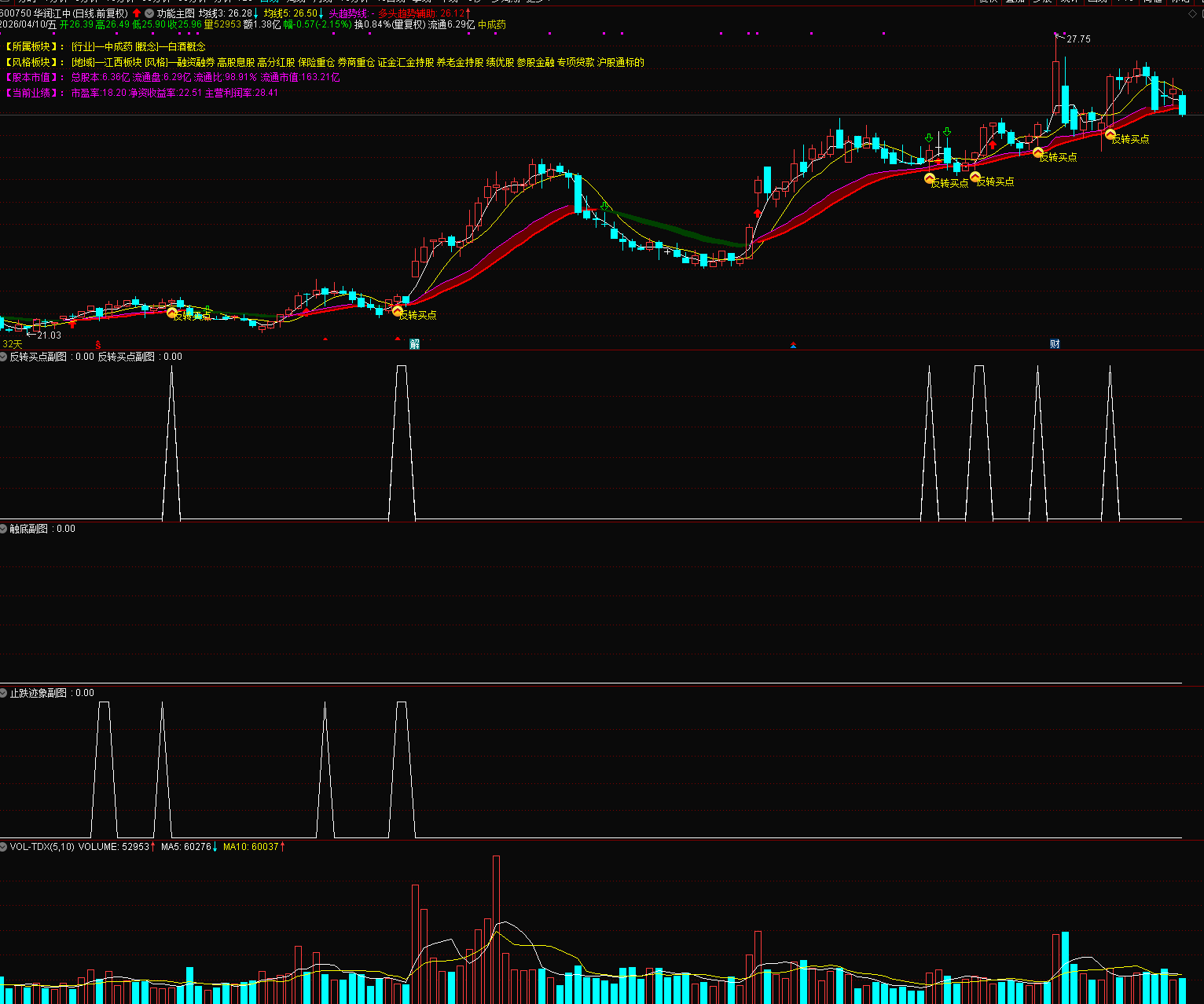
Task: Expand the 触底副图 panel menu arrow
Action: (x=4, y=529)
